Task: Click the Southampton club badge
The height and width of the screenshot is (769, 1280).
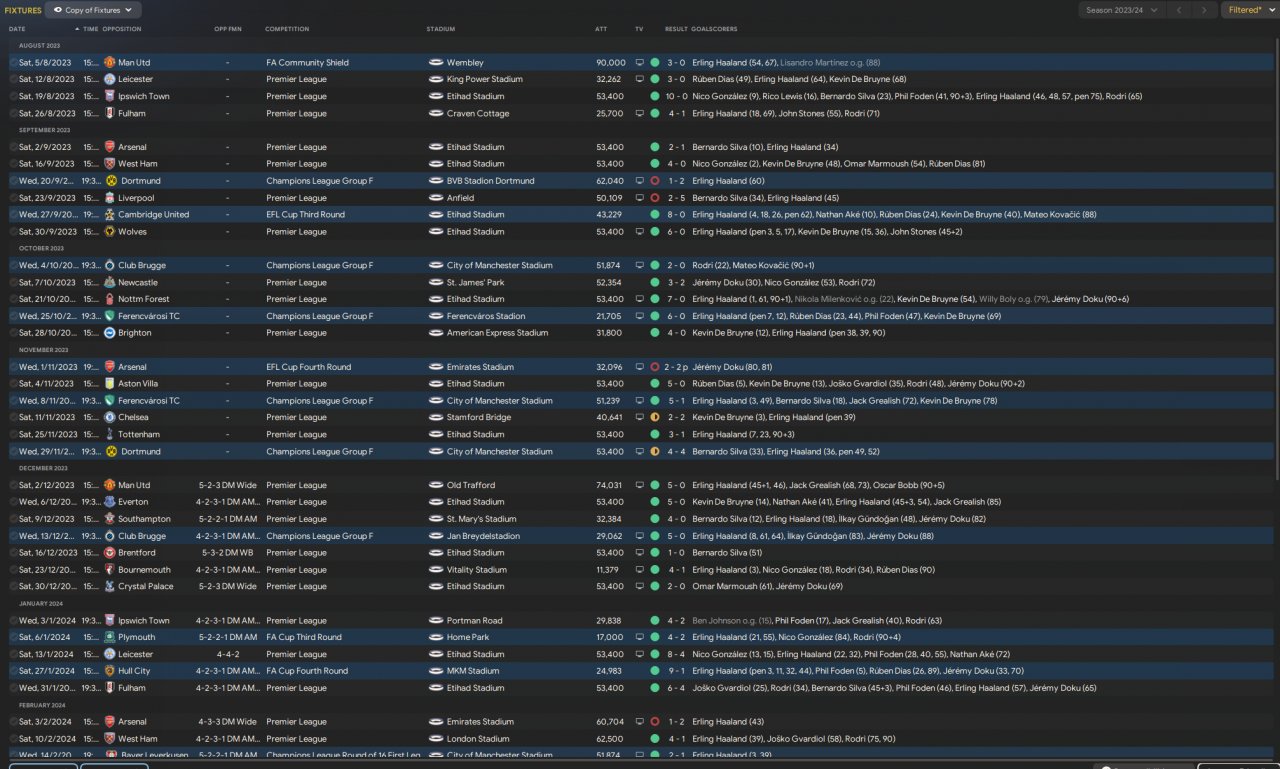Action: click(x=110, y=519)
